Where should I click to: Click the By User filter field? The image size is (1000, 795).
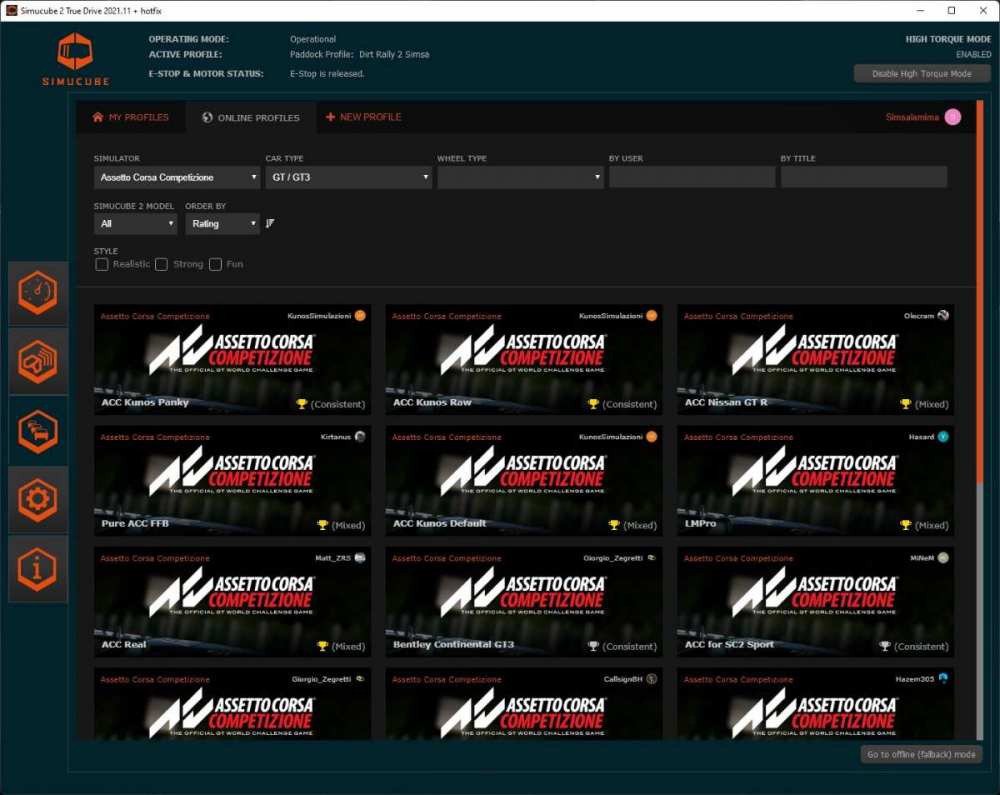(692, 177)
